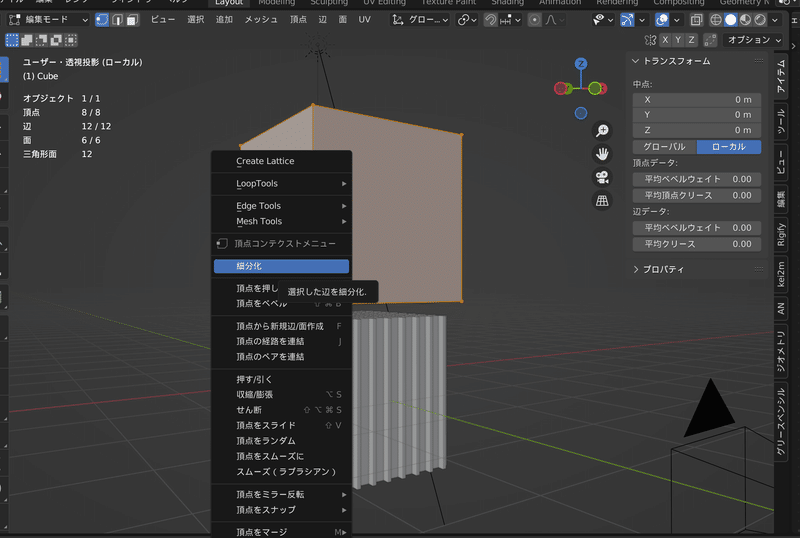Select グローバル median button

(664, 146)
